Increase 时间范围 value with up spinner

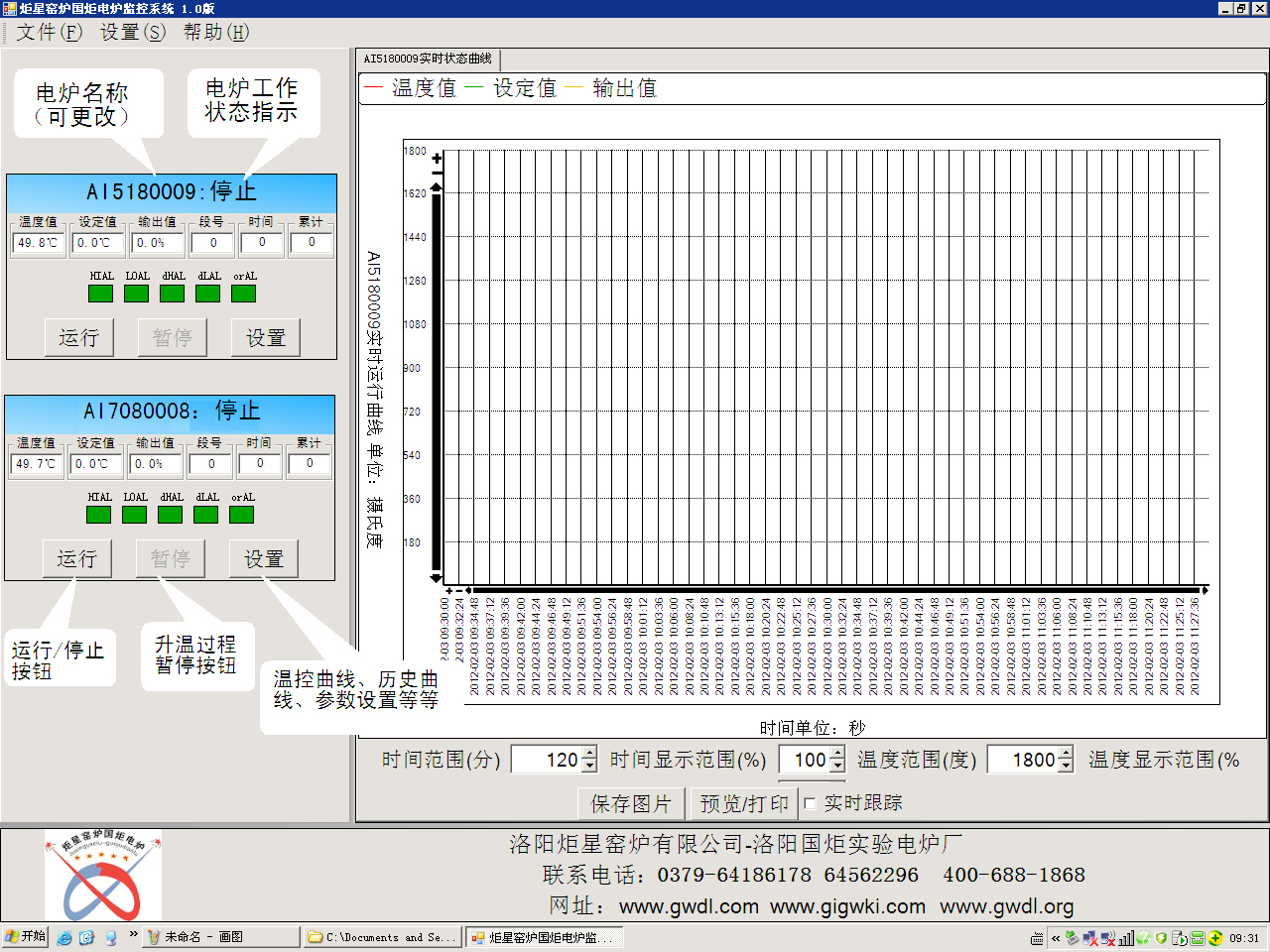[589, 754]
